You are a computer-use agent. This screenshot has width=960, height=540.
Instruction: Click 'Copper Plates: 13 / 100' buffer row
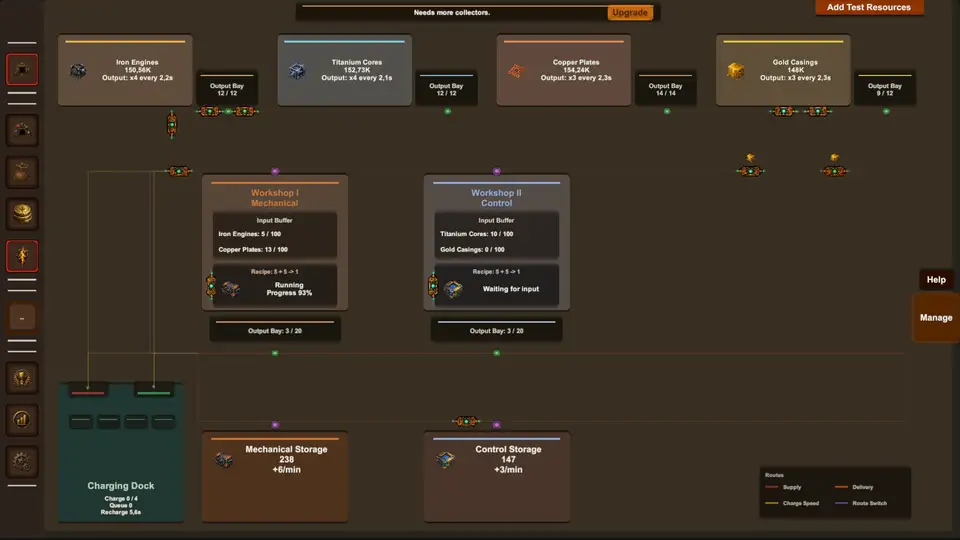coord(253,250)
